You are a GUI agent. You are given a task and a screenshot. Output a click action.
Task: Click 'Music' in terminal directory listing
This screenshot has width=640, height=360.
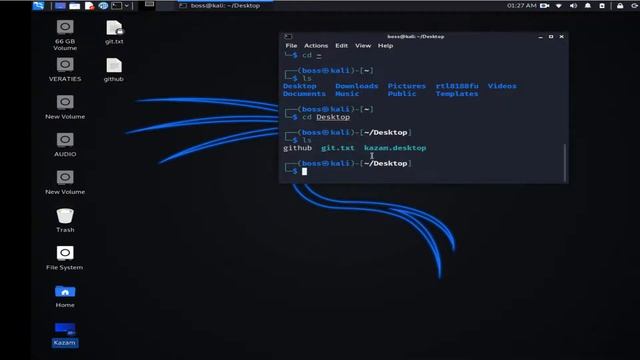347,94
